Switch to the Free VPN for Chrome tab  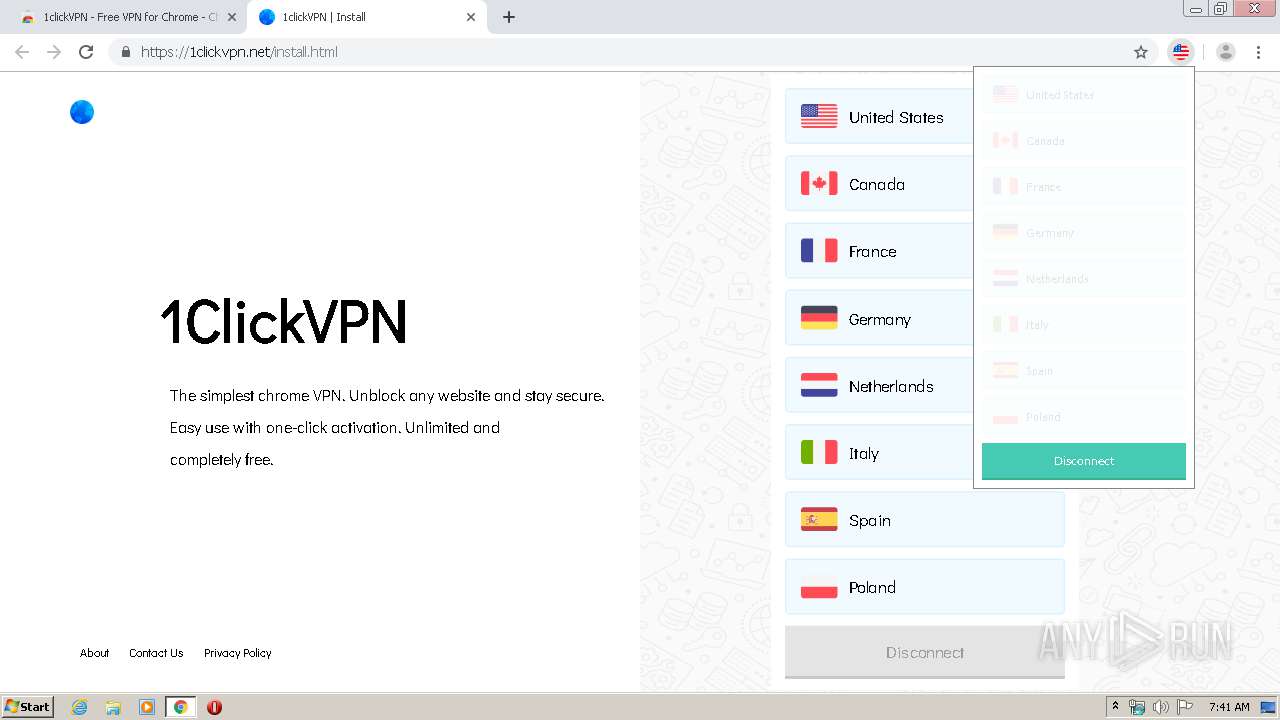click(x=126, y=17)
